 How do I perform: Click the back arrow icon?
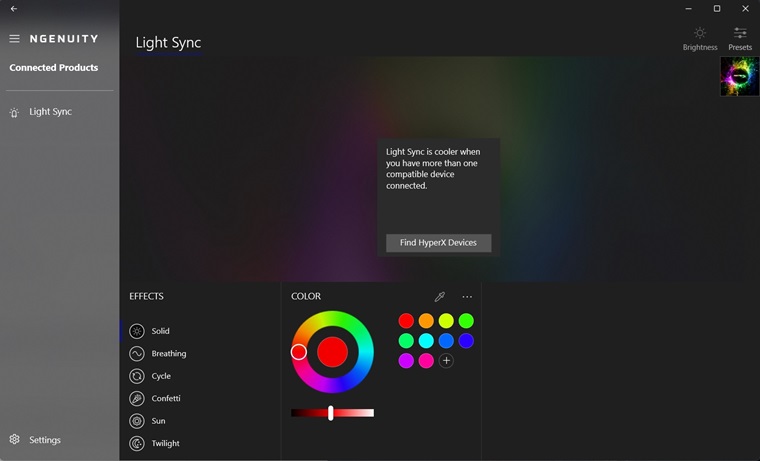(x=14, y=8)
